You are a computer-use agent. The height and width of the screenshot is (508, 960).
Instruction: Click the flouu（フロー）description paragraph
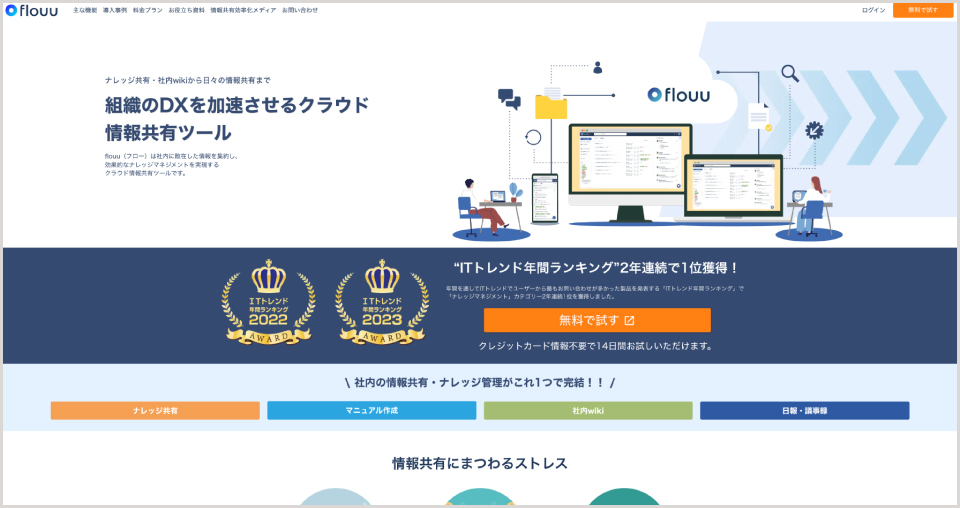click(x=171, y=165)
